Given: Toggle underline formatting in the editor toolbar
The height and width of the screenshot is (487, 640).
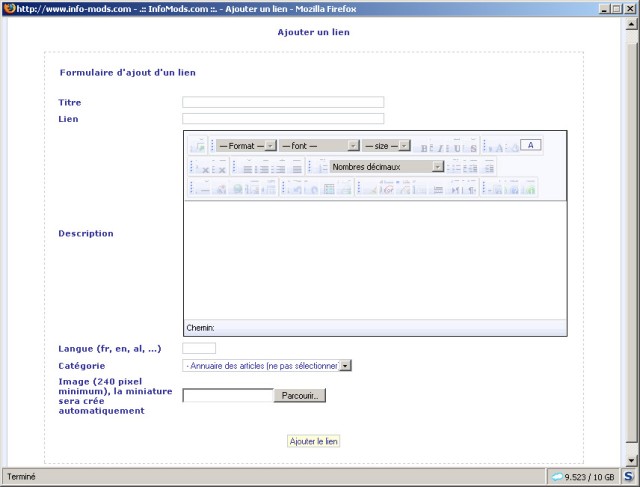Looking at the screenshot, I should 457,148.
